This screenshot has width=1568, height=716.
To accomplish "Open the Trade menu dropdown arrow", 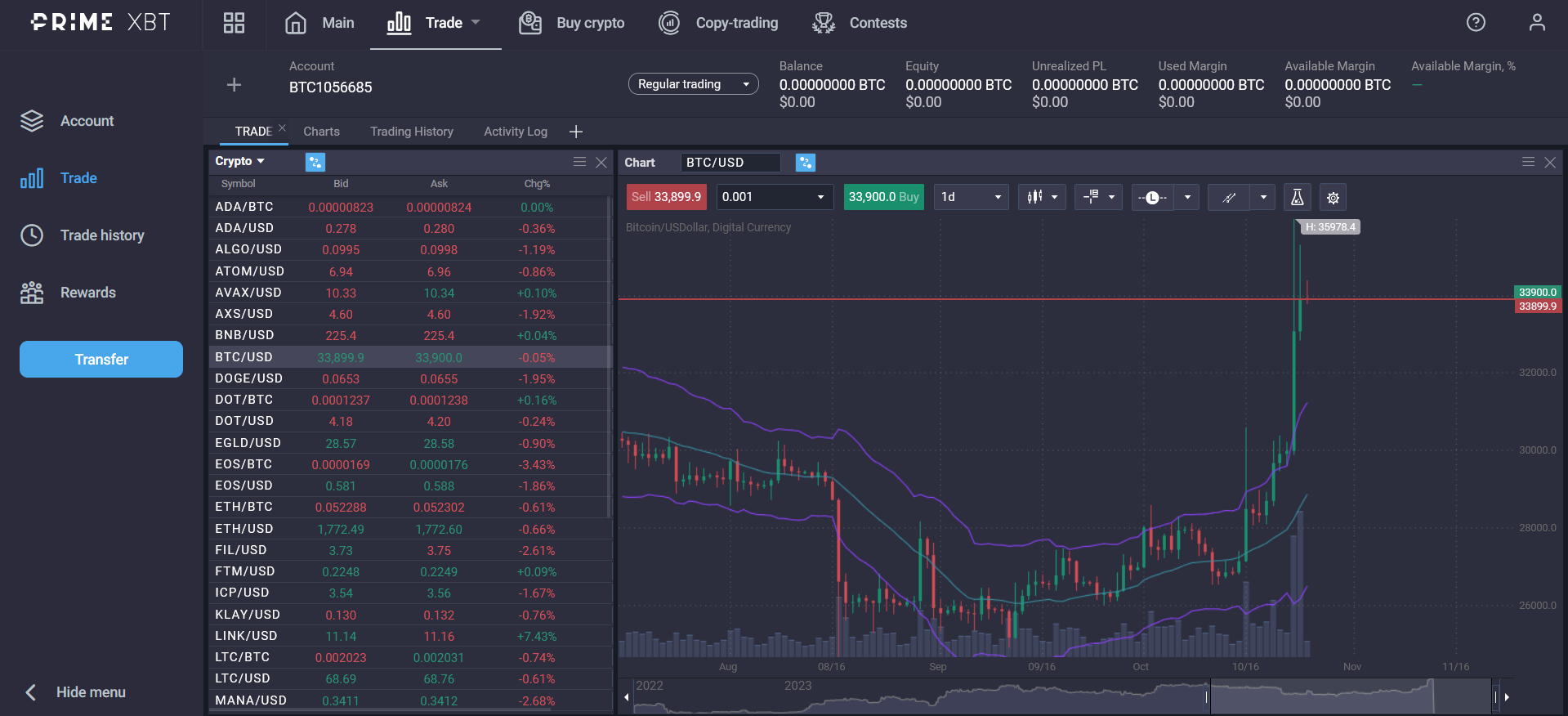I will coord(476,23).
